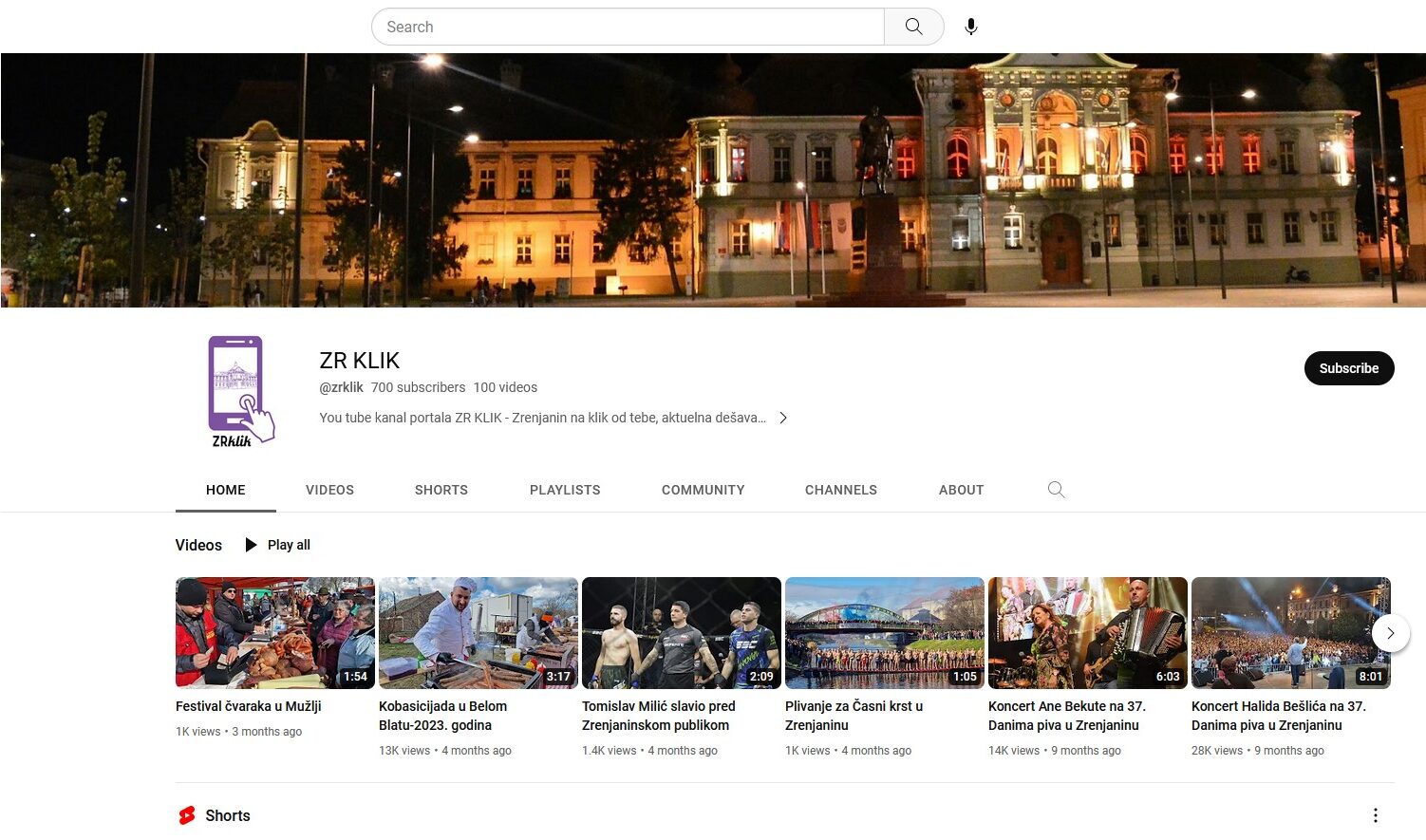Screen dimensions: 1426x840
Task: Click the @zrklik handle text
Action: click(342, 387)
